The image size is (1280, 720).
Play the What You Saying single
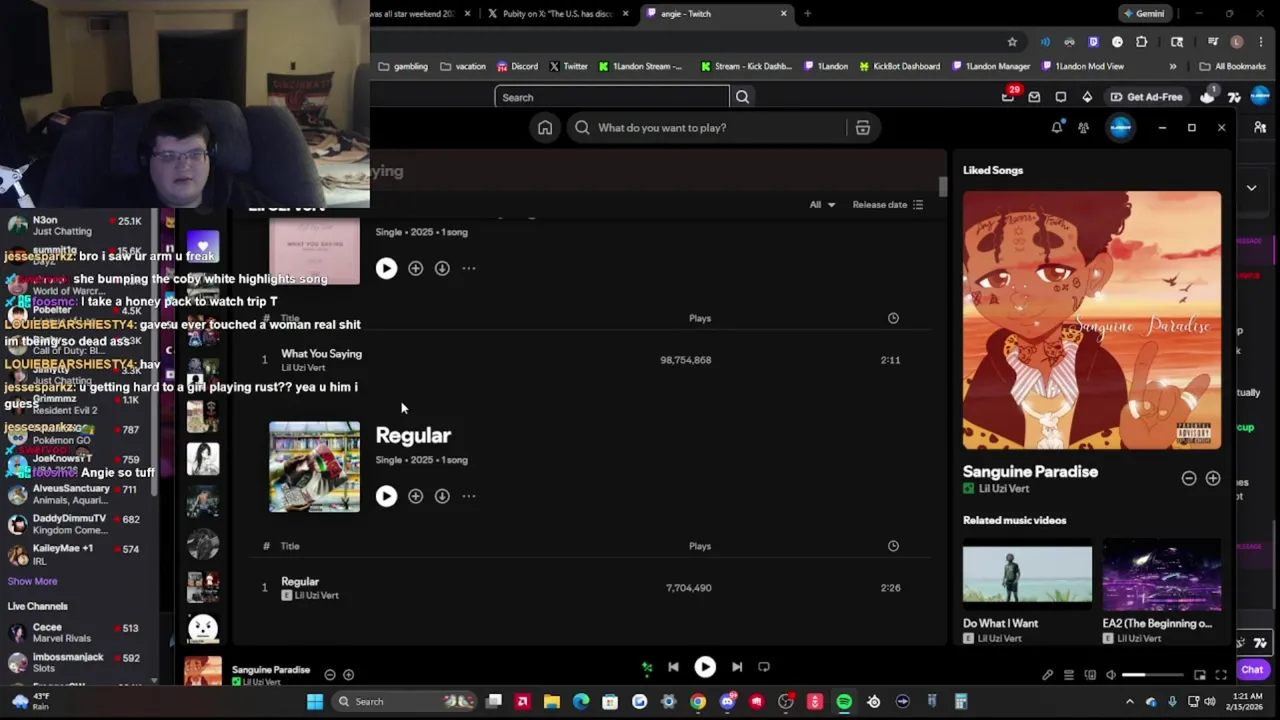pyautogui.click(x=386, y=268)
